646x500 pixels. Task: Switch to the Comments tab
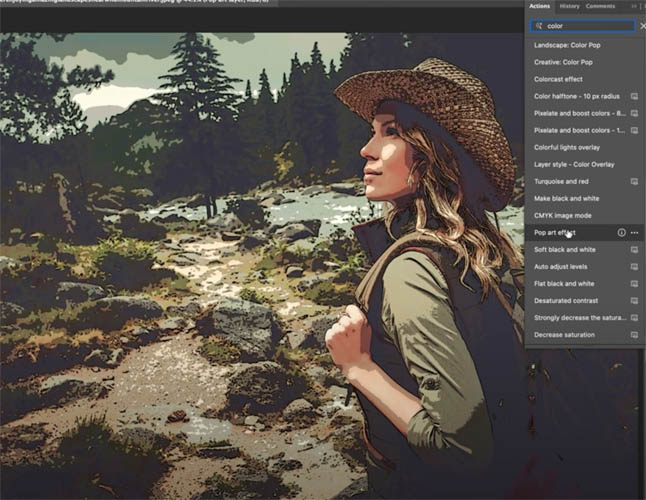(x=600, y=6)
